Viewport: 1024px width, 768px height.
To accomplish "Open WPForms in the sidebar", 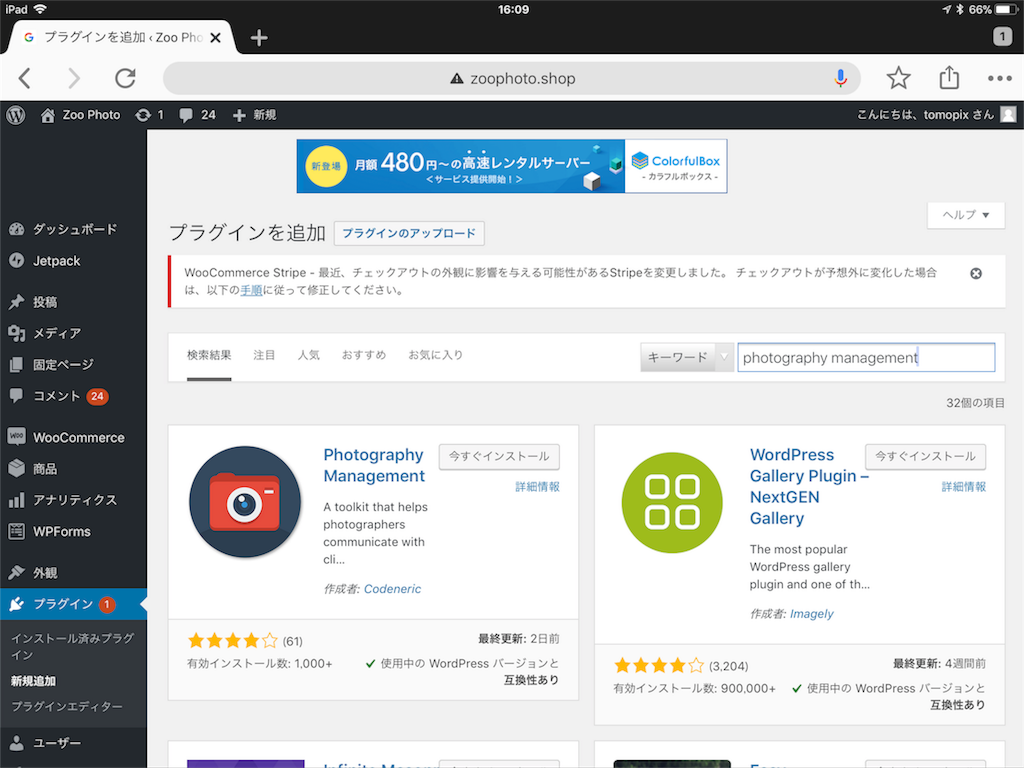I will pos(73,531).
